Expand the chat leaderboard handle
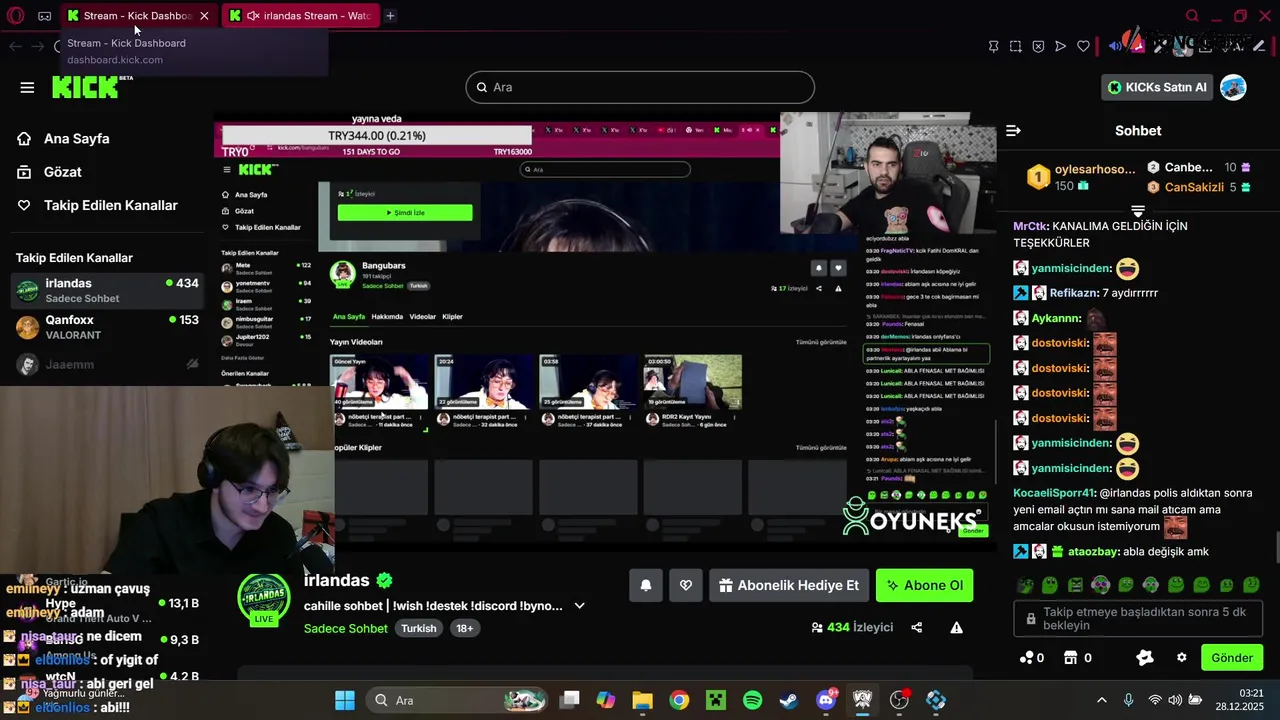This screenshot has height=720, width=1280. [1138, 211]
